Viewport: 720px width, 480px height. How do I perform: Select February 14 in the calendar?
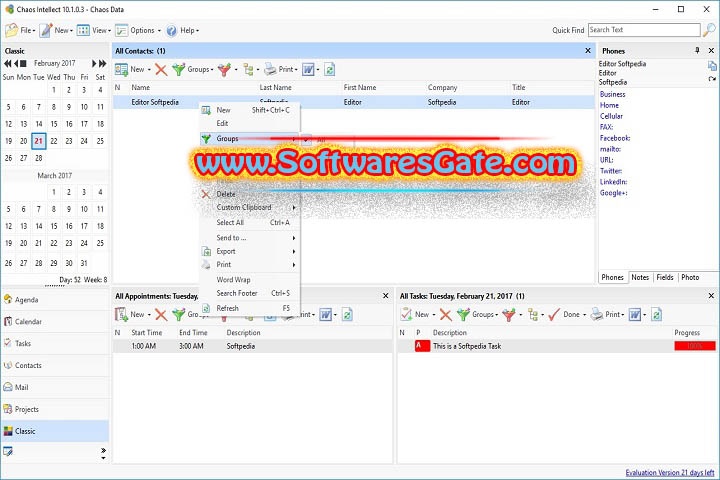(39, 124)
